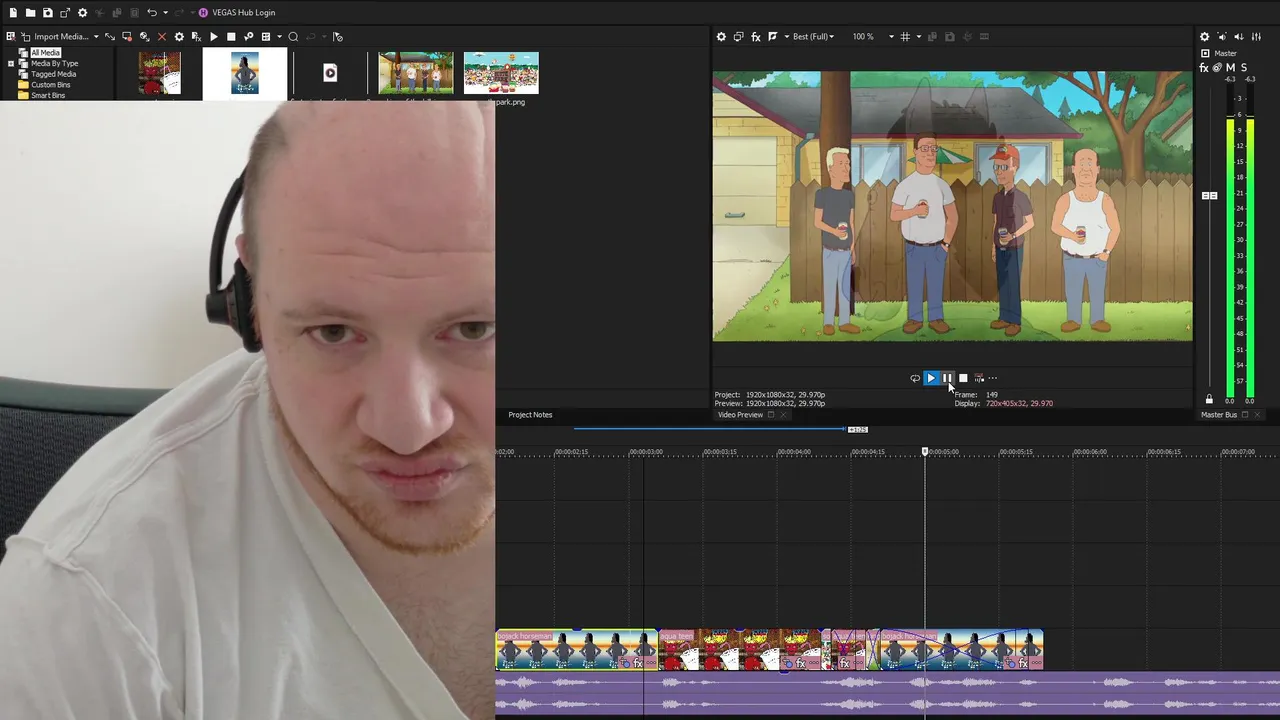Open the Master bus FX

(x=1205, y=68)
